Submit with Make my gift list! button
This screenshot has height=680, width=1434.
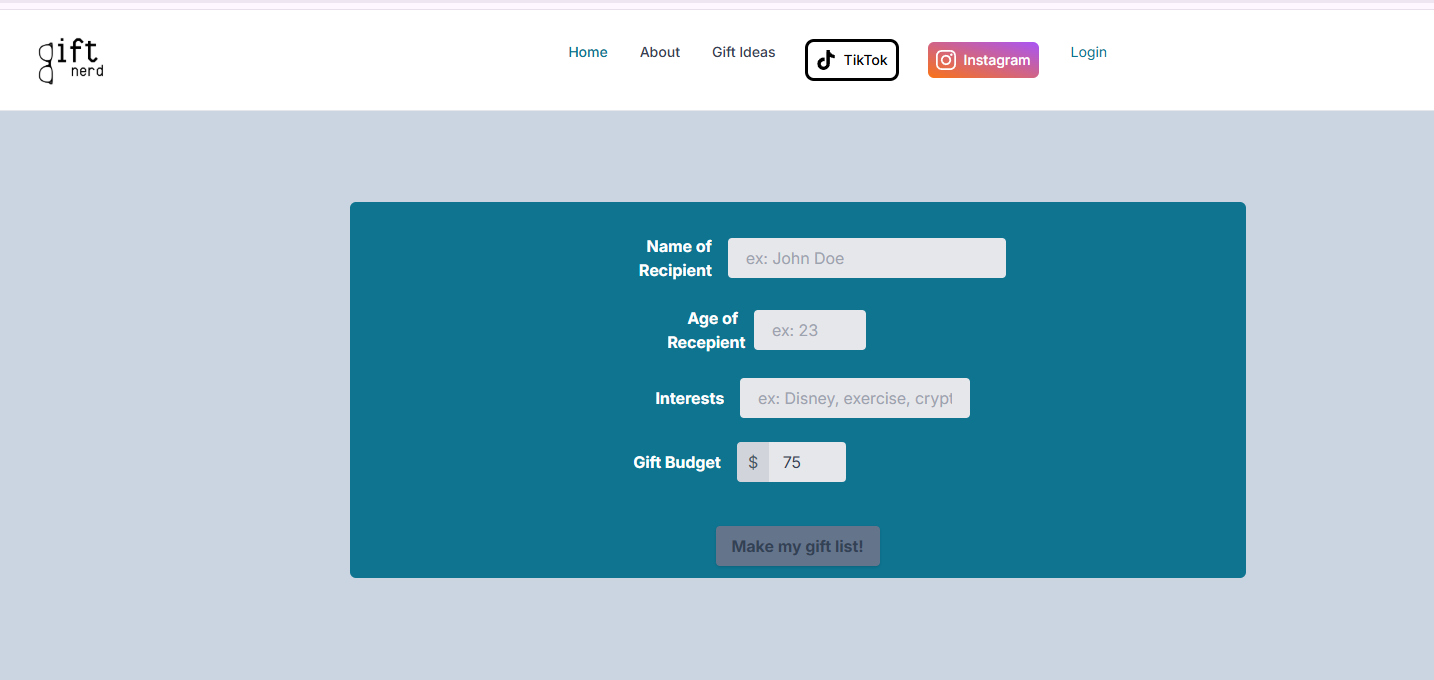[x=797, y=546]
